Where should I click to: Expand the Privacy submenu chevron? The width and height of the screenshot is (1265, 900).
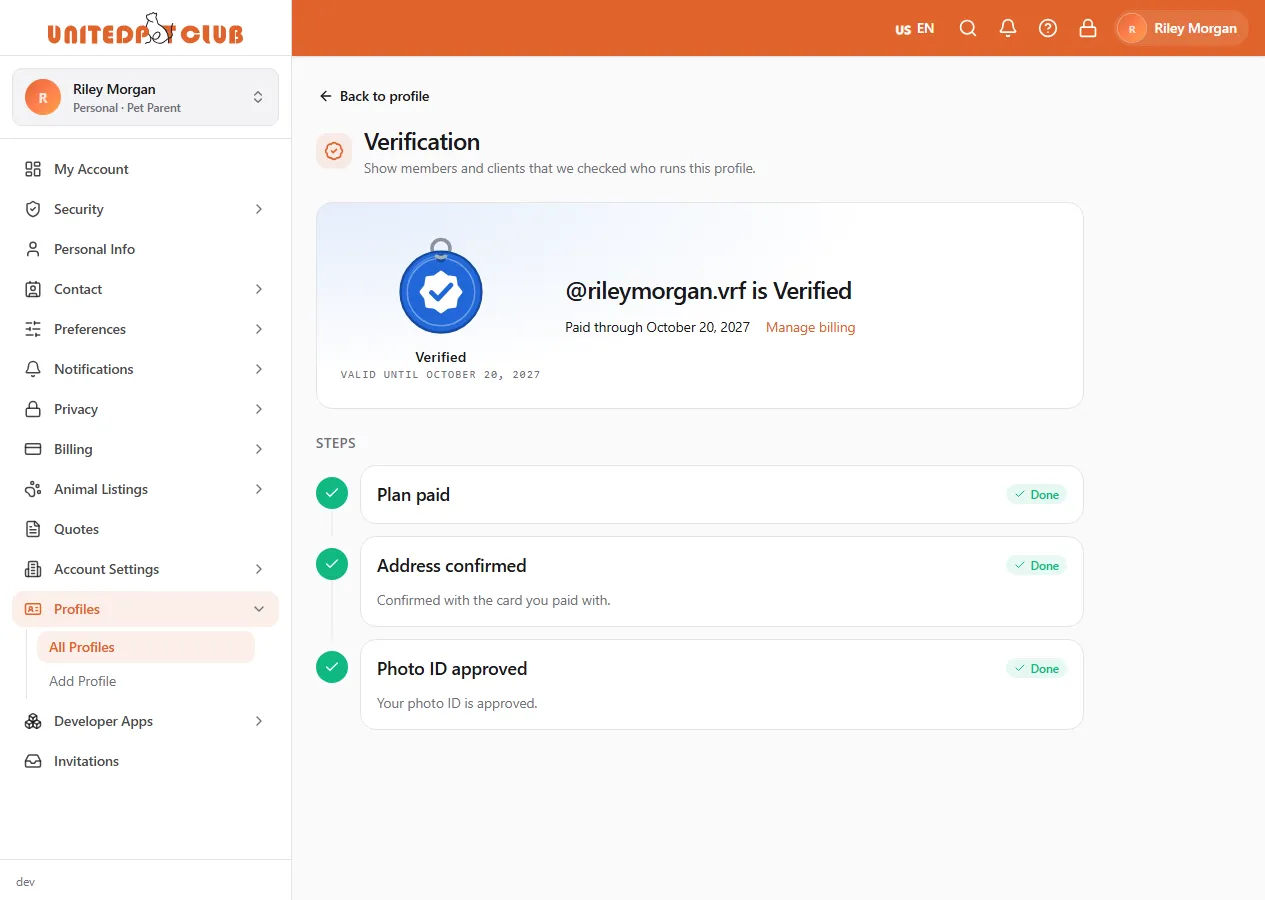259,409
